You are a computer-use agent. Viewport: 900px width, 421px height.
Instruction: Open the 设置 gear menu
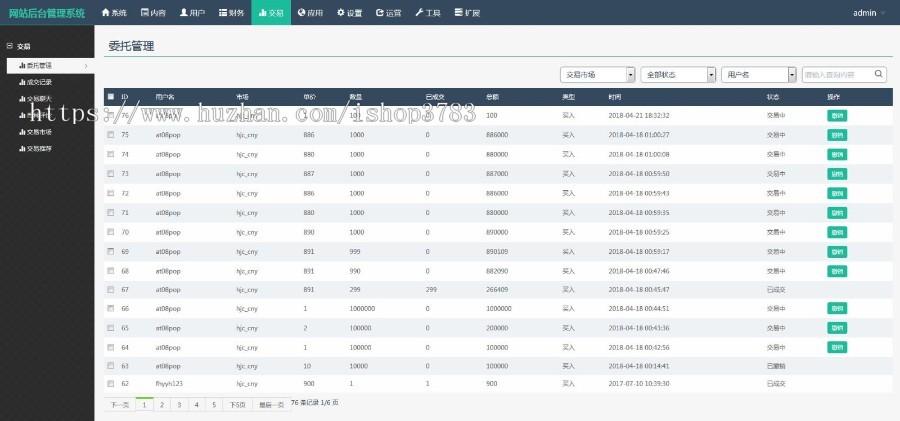(349, 13)
